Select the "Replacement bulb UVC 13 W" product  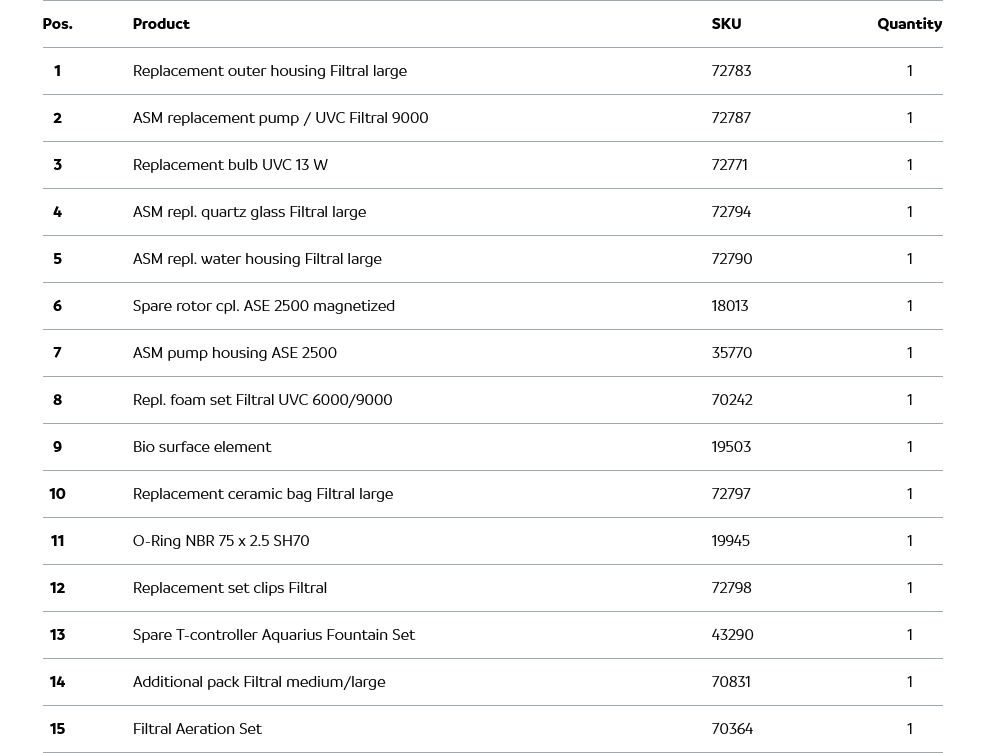pos(230,165)
